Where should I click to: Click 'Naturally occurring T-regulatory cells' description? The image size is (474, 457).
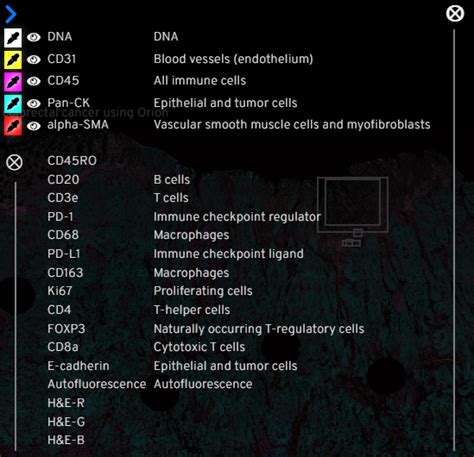coord(259,329)
